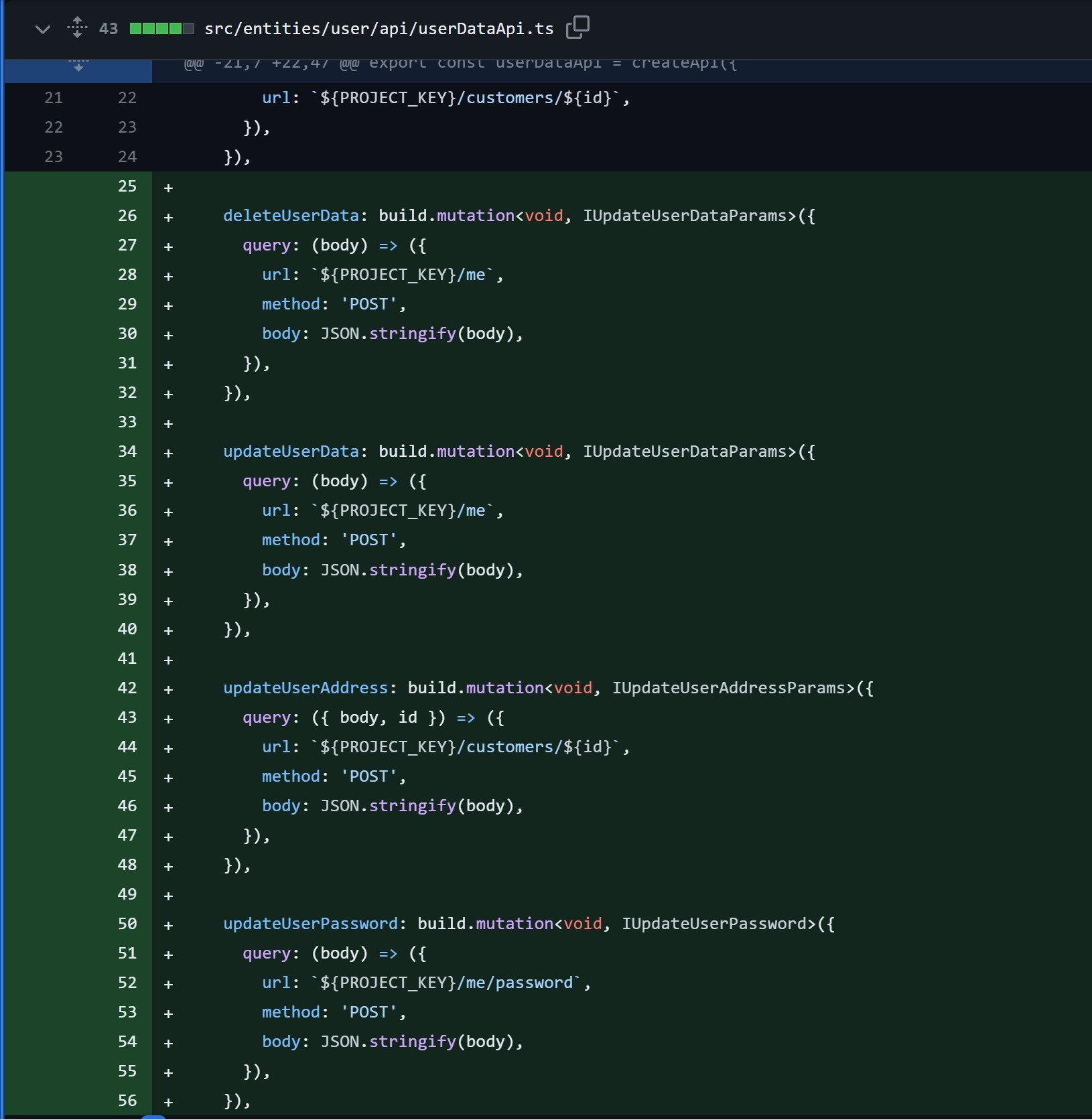
Task: Copy the file path to clipboard
Action: [x=577, y=27]
